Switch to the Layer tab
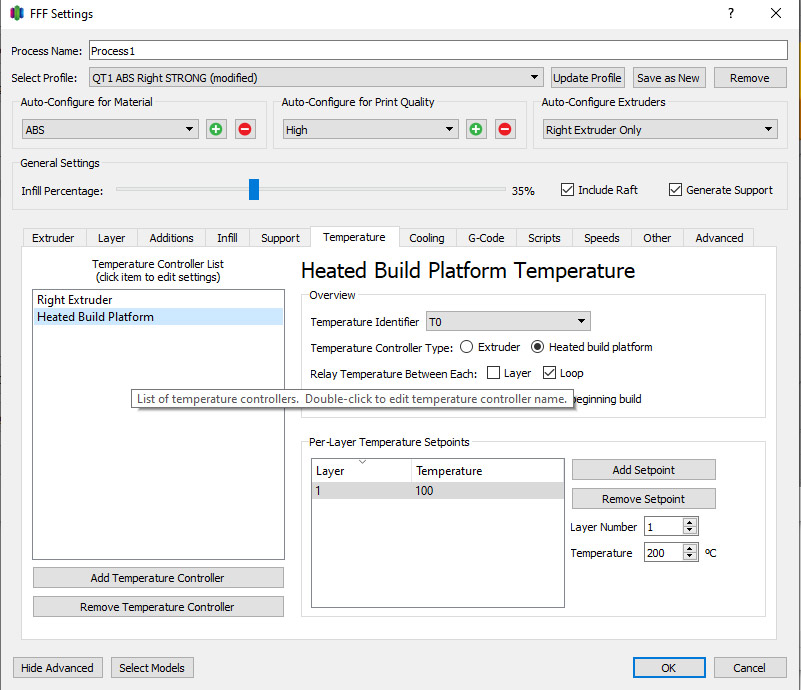The width and height of the screenshot is (801, 690). click(x=111, y=238)
